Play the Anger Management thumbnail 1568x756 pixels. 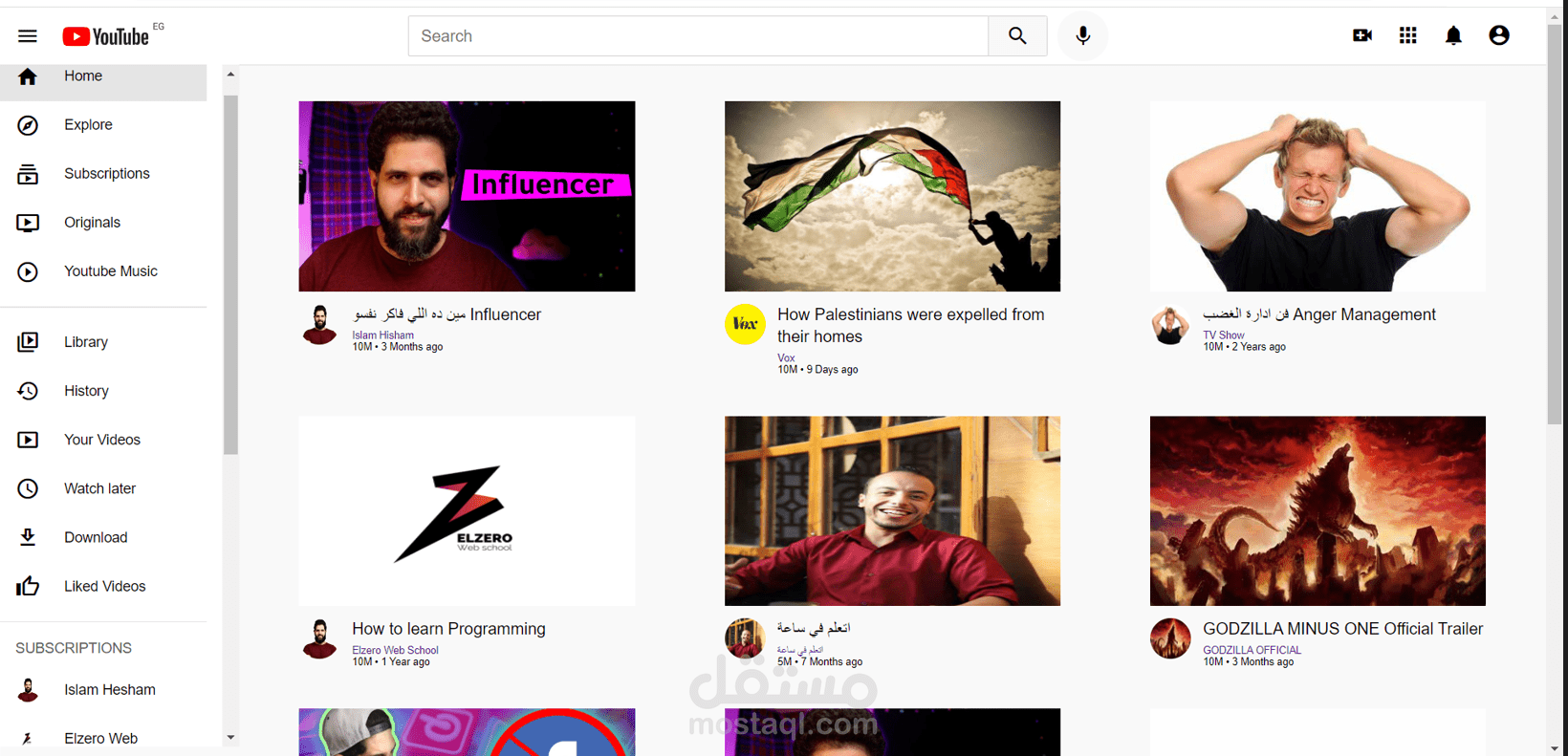coord(1318,196)
